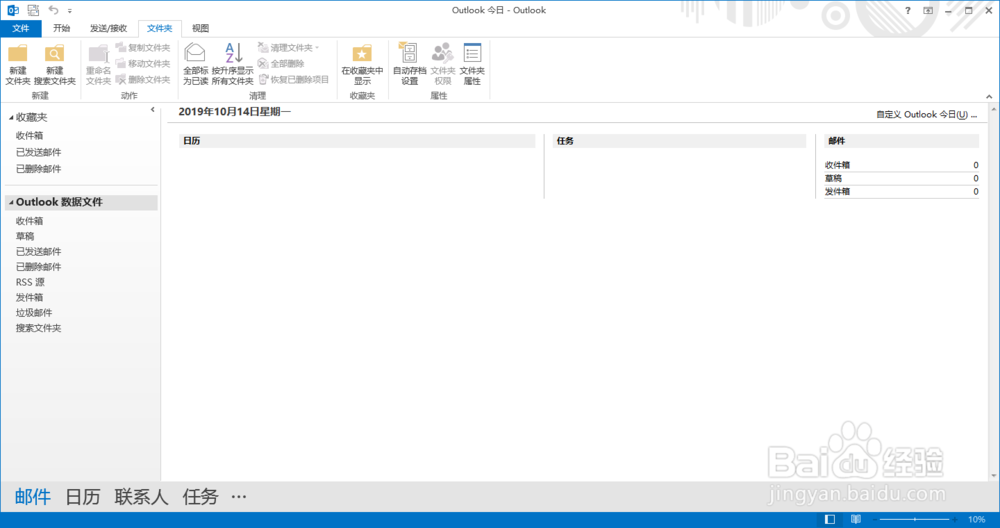Go to Calendar (日历) in navigation bar
1000x528 pixels.
[83, 496]
